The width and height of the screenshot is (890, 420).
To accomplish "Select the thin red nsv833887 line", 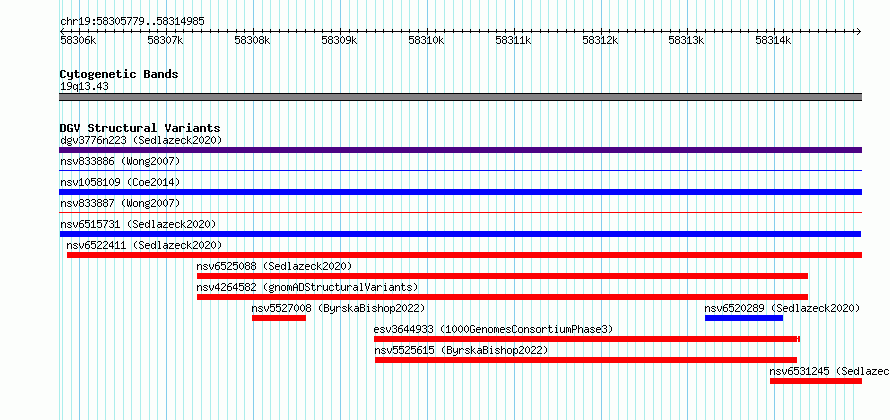I will pos(460,212).
